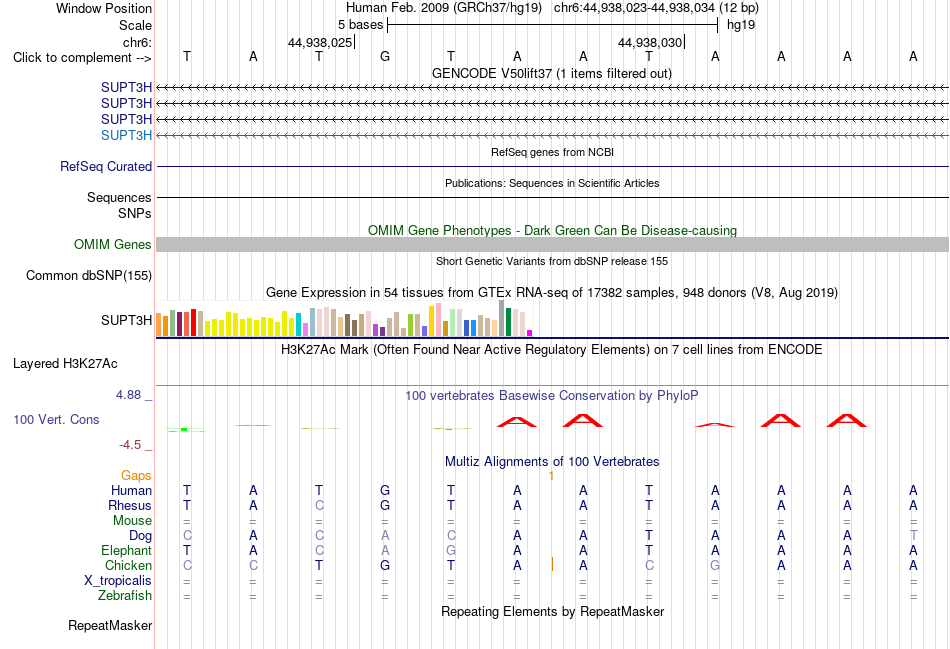The image size is (950, 649).
Task: Open the RepeatMasker track label
Action: tap(110, 625)
